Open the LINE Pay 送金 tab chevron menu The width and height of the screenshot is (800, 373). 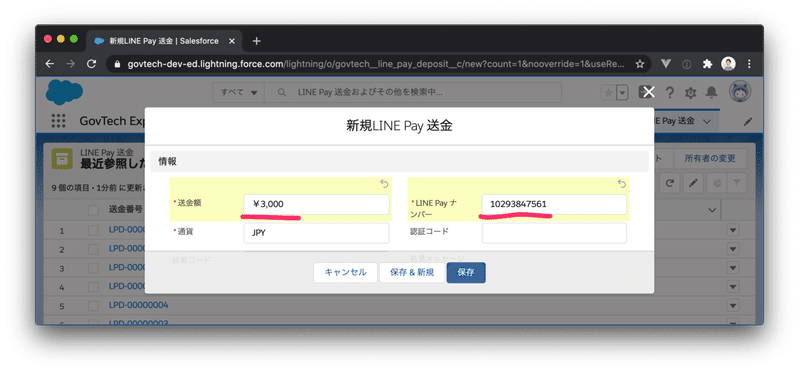pos(707,121)
